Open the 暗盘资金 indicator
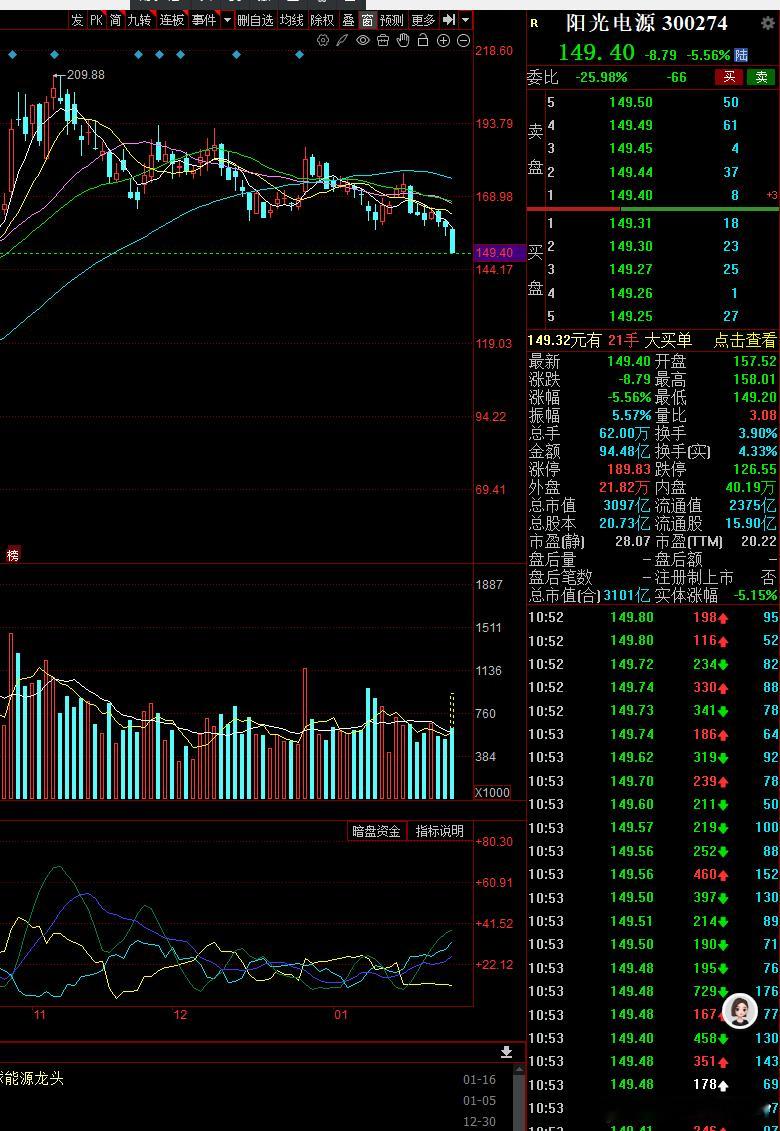780x1131 pixels. pos(377,831)
